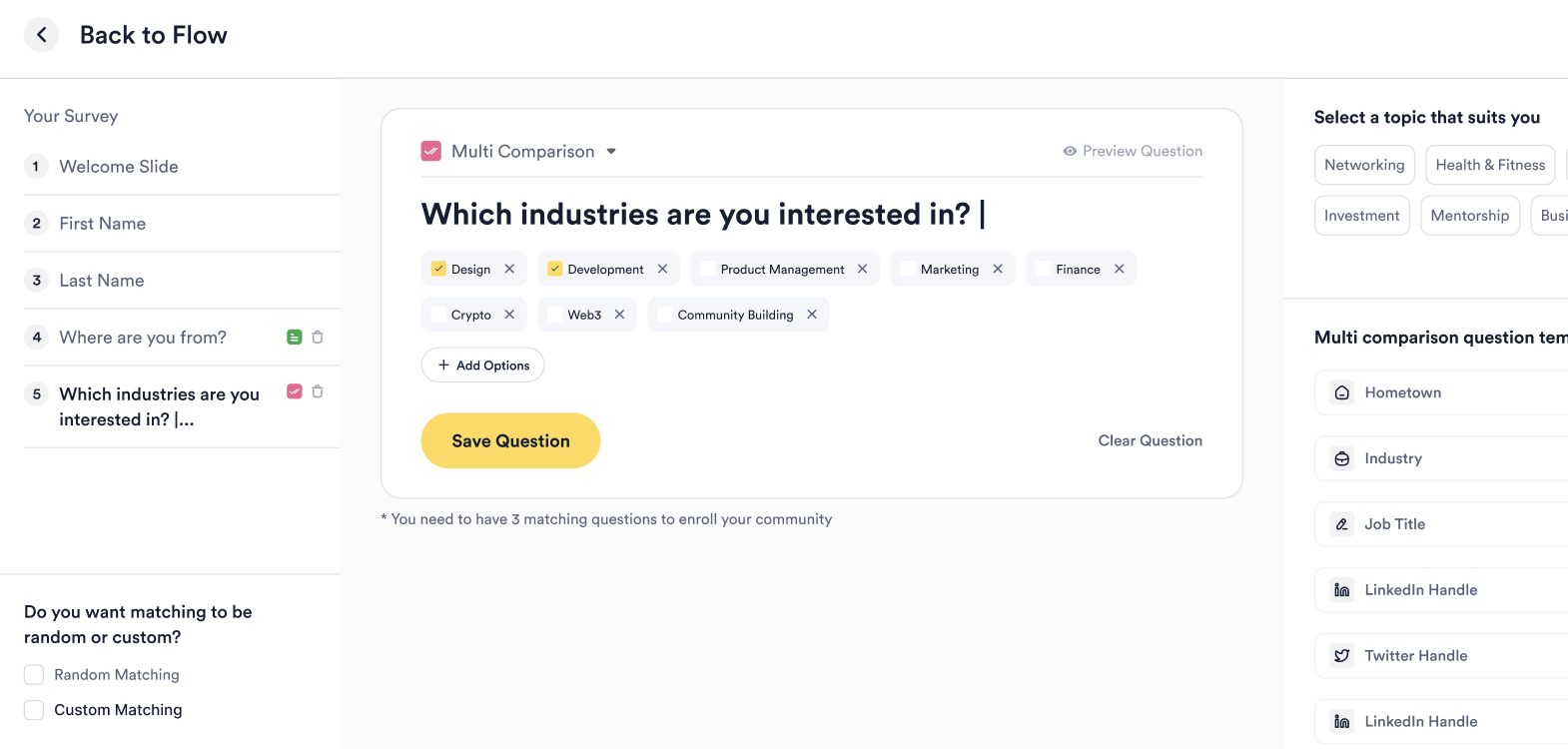Open the Multi Comparison type dropdown
The image size is (1568, 749).
click(611, 152)
